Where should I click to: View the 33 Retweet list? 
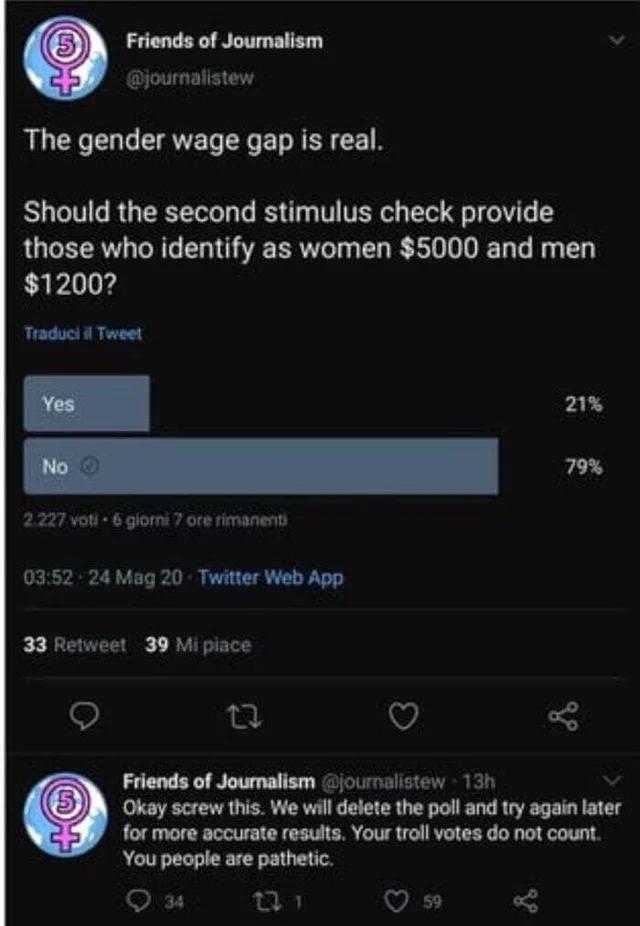(x=74, y=645)
